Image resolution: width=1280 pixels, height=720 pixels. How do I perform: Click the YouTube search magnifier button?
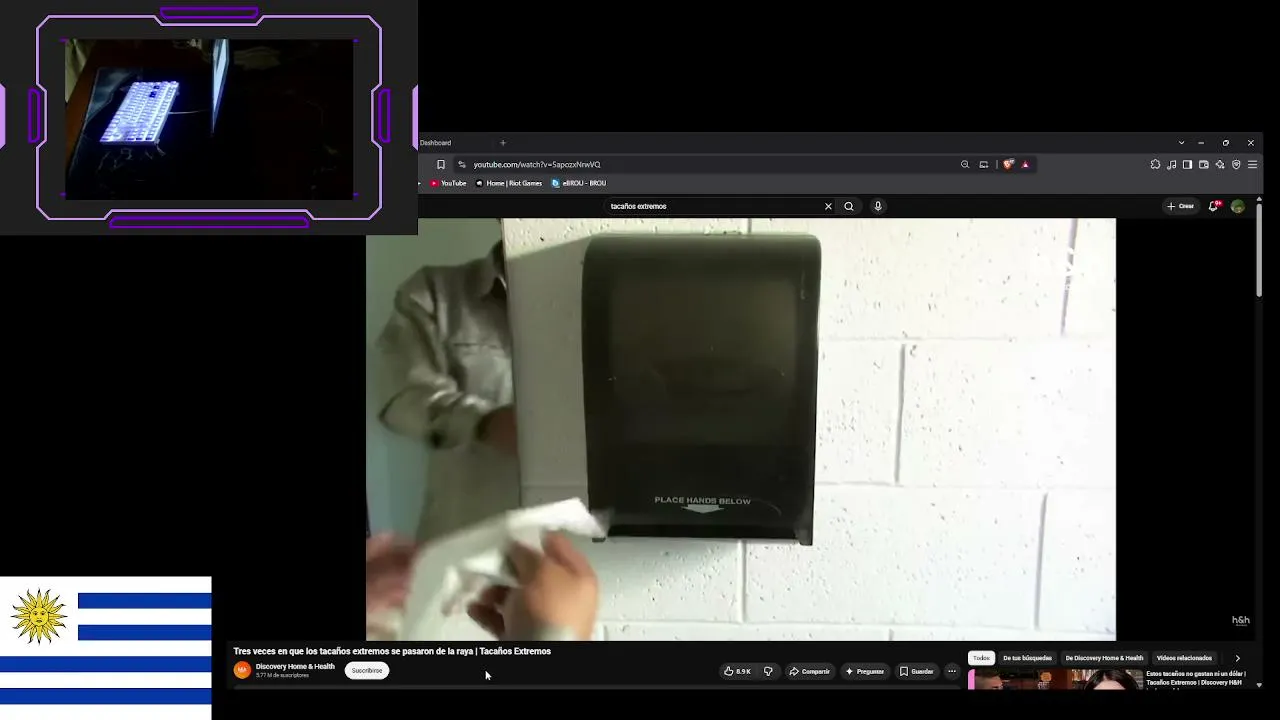(x=849, y=206)
